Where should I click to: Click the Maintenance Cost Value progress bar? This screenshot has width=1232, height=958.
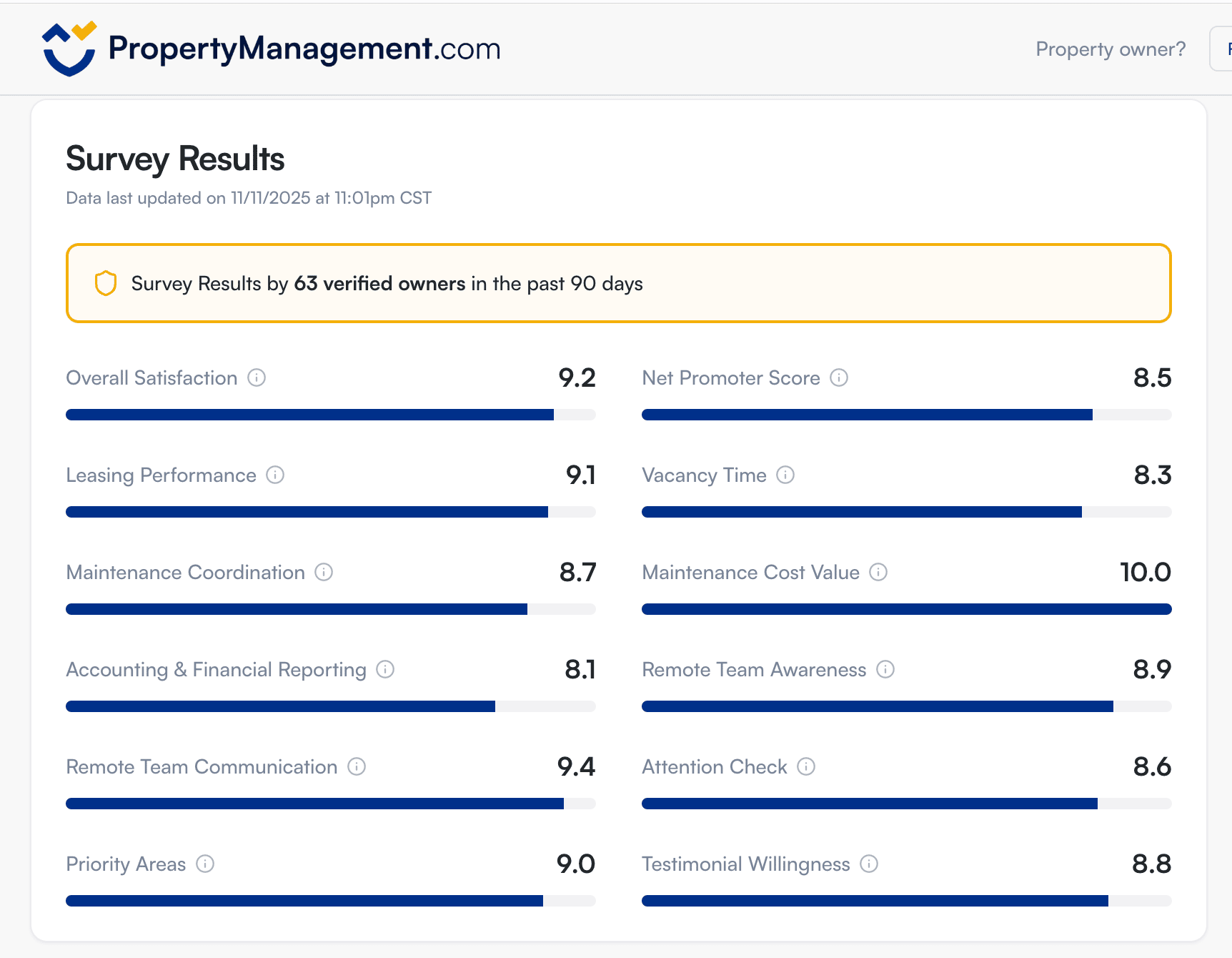point(906,608)
